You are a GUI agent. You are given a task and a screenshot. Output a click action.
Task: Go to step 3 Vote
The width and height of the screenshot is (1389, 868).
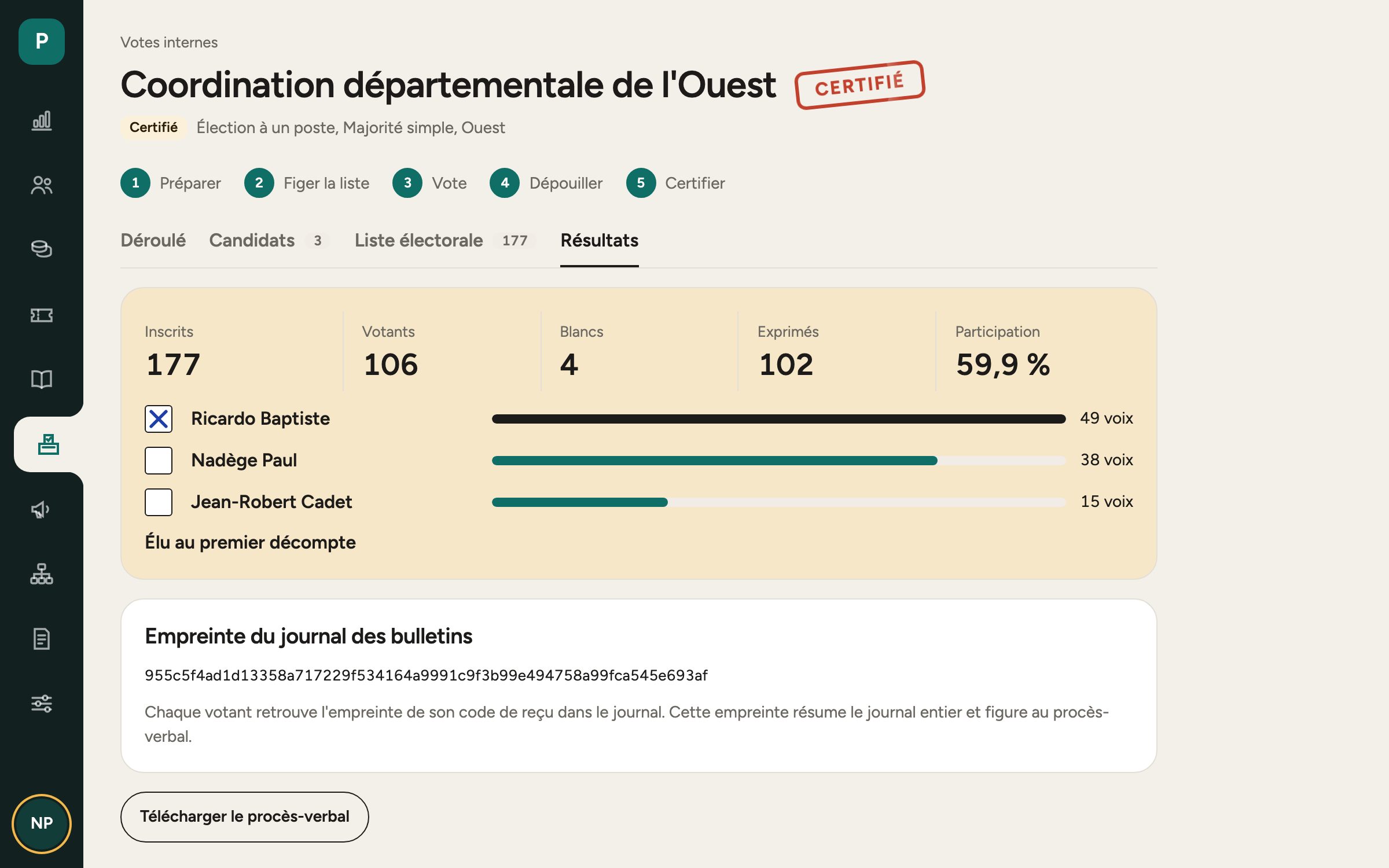[x=429, y=183]
